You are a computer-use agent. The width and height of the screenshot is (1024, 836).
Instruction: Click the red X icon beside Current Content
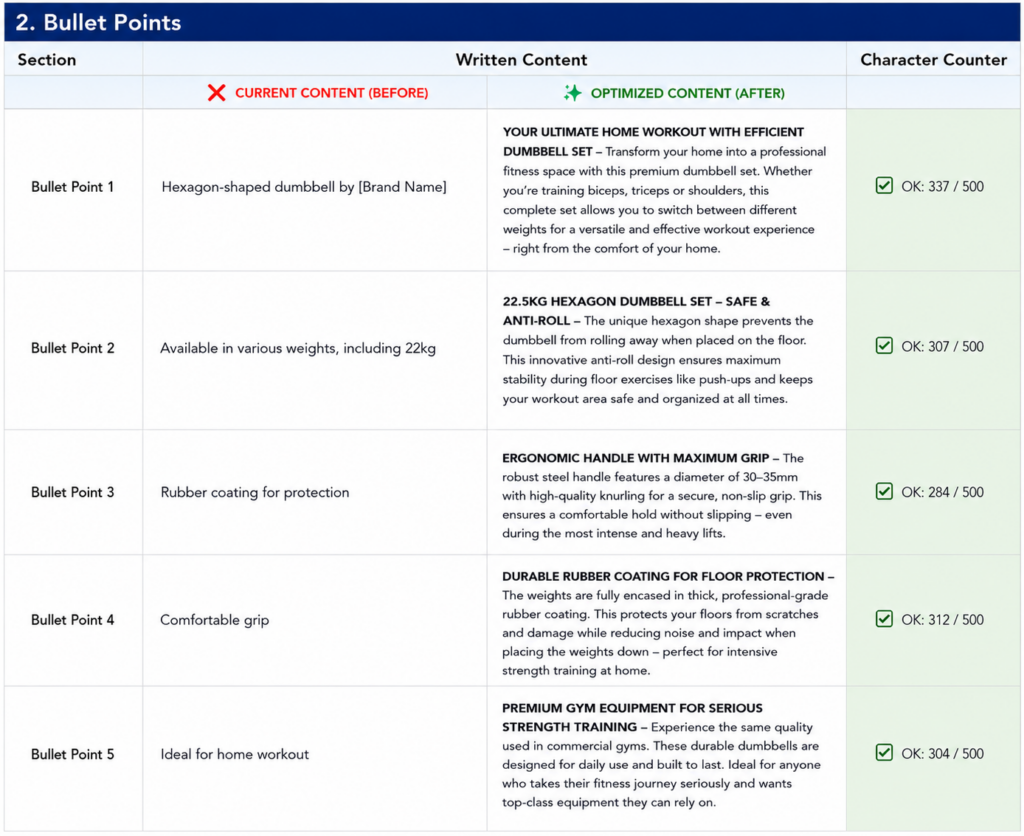216,93
